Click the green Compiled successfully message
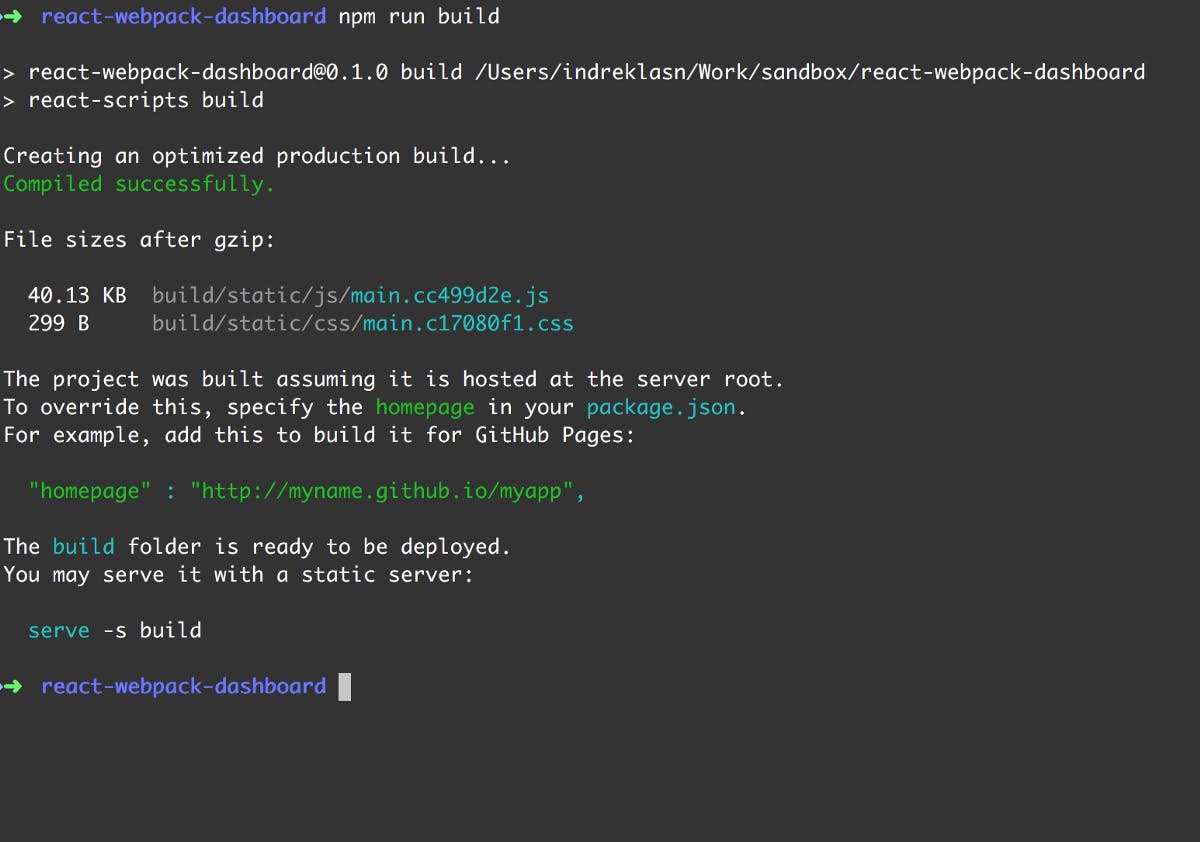 pos(138,184)
